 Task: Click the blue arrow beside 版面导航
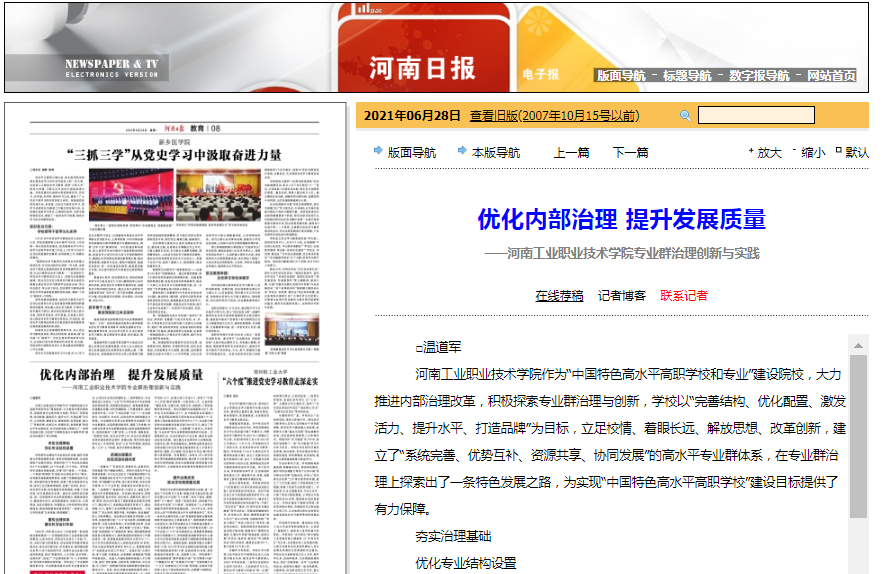pyautogui.click(x=378, y=152)
